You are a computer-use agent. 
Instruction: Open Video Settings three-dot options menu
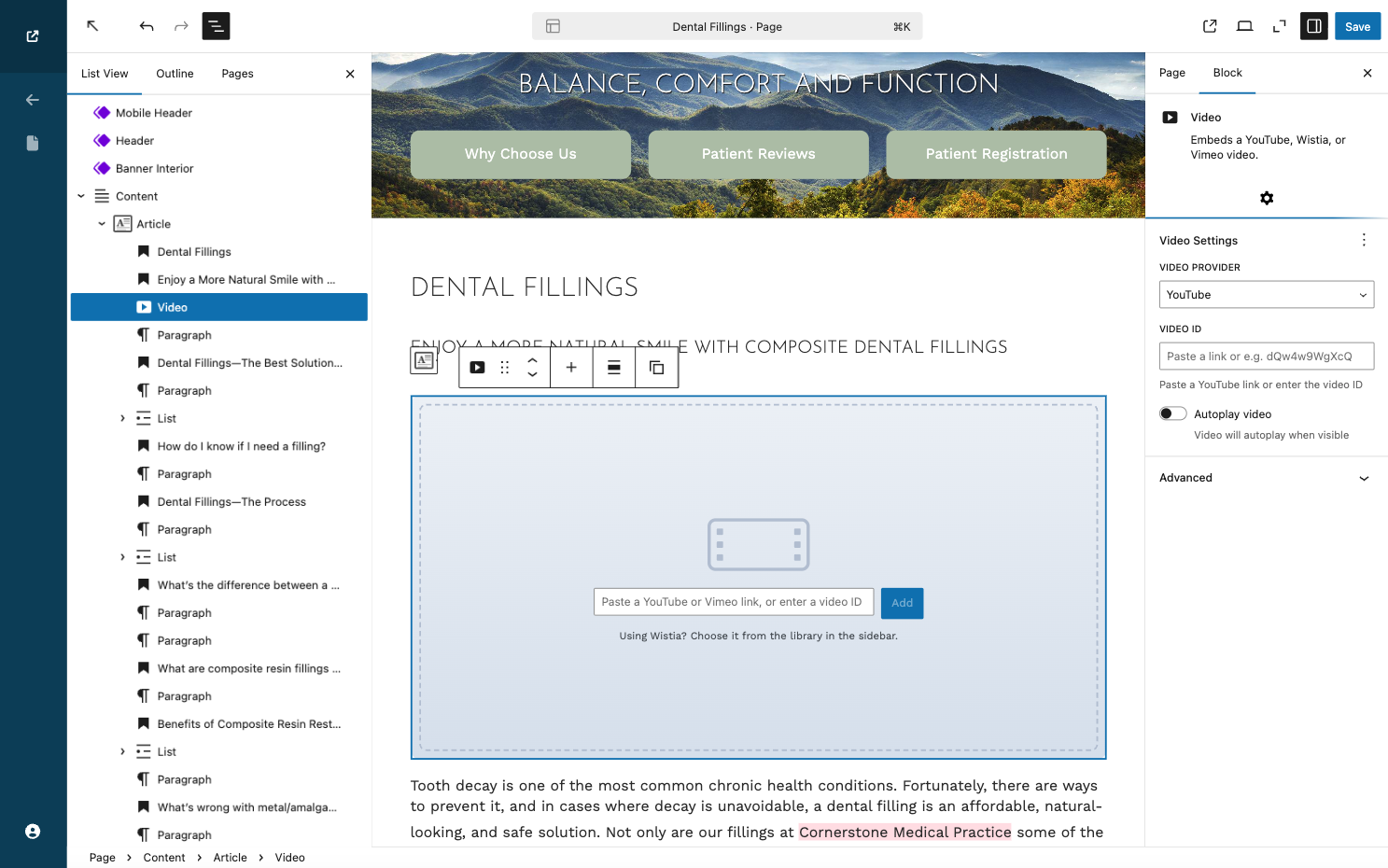1364,240
